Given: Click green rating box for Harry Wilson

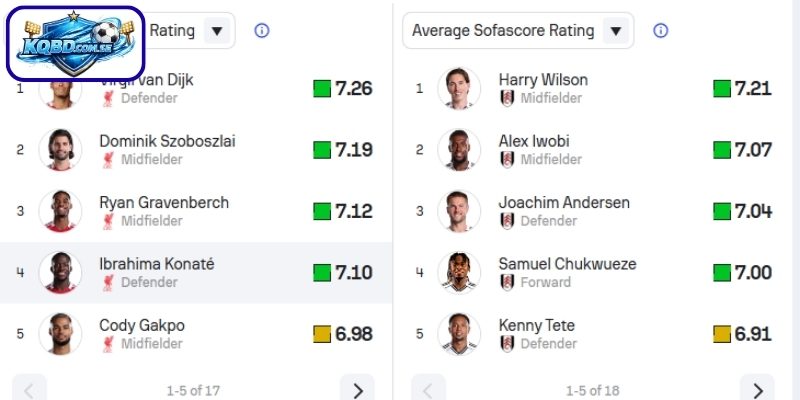Looking at the screenshot, I should pyautogui.click(x=722, y=89).
